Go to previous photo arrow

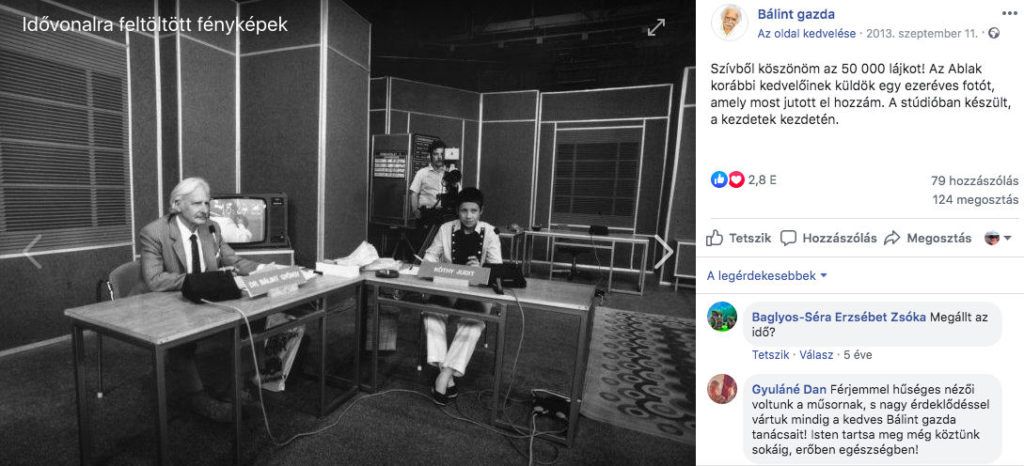[x=32, y=252]
